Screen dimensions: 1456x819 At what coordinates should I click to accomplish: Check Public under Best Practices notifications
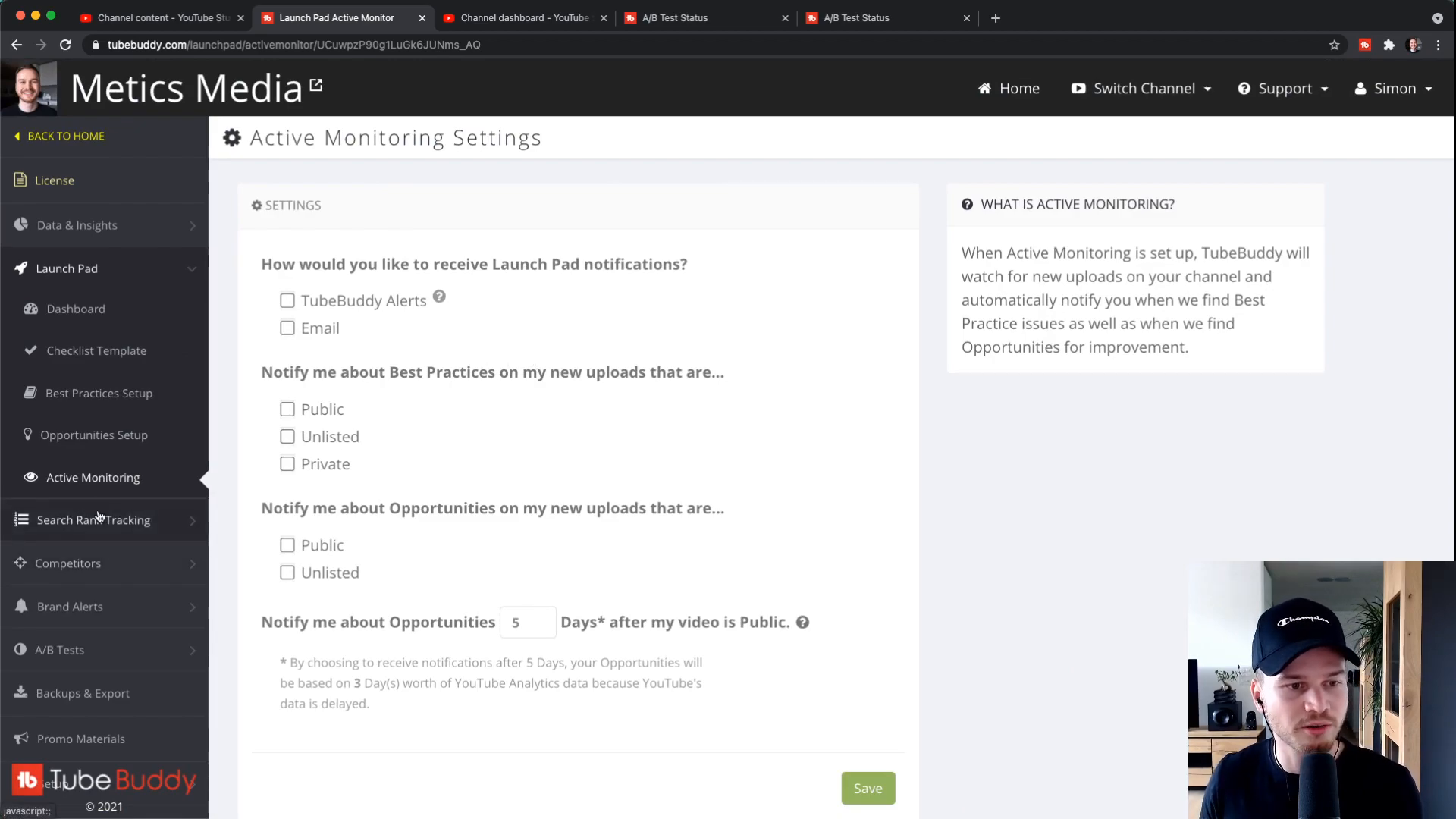(287, 409)
